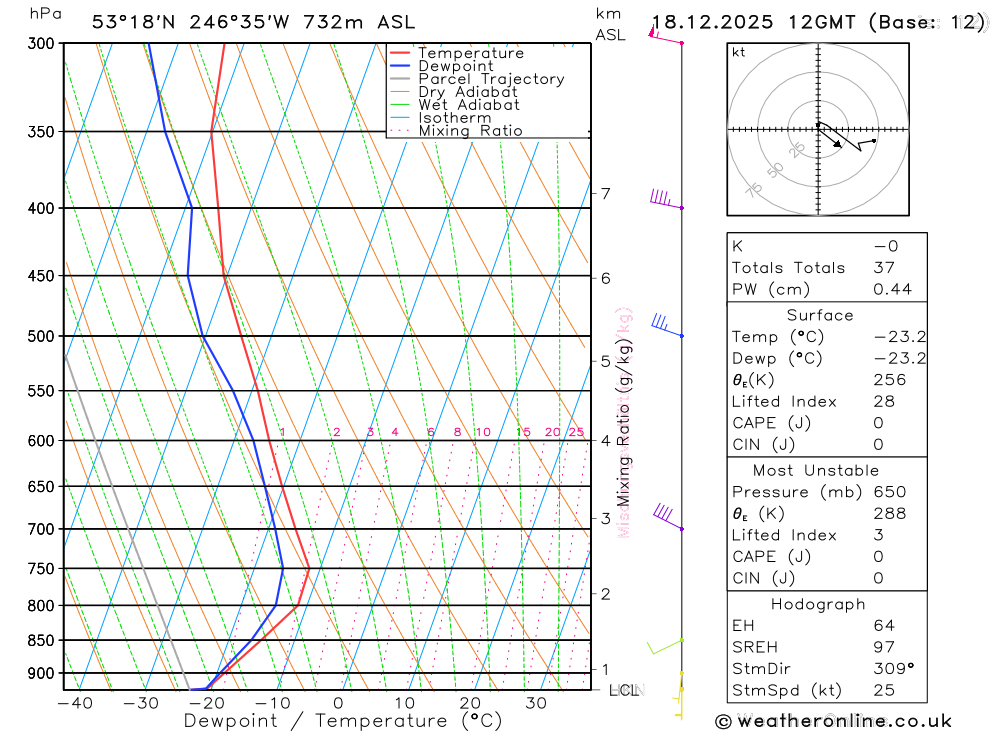Click the Hodograph section heading

pos(818,604)
